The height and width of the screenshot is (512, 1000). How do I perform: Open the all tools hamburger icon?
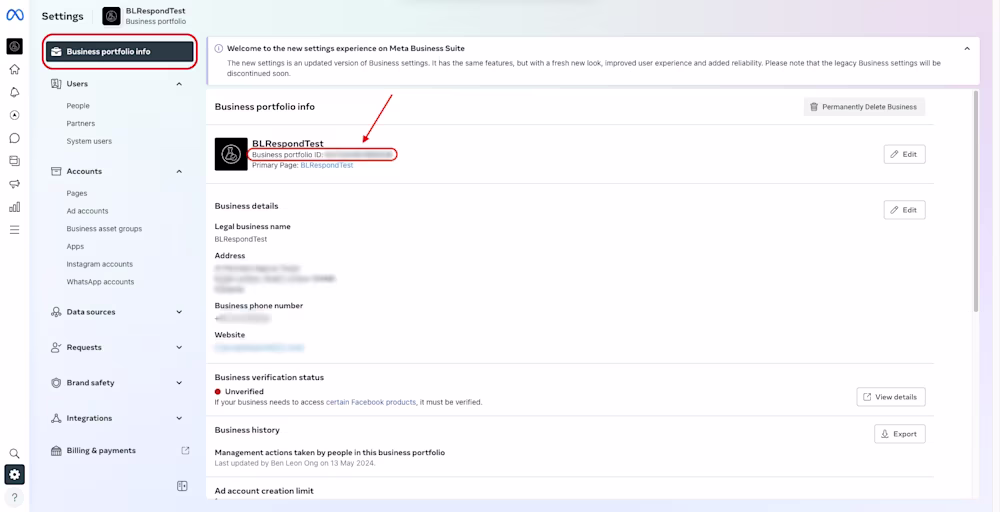[14, 230]
